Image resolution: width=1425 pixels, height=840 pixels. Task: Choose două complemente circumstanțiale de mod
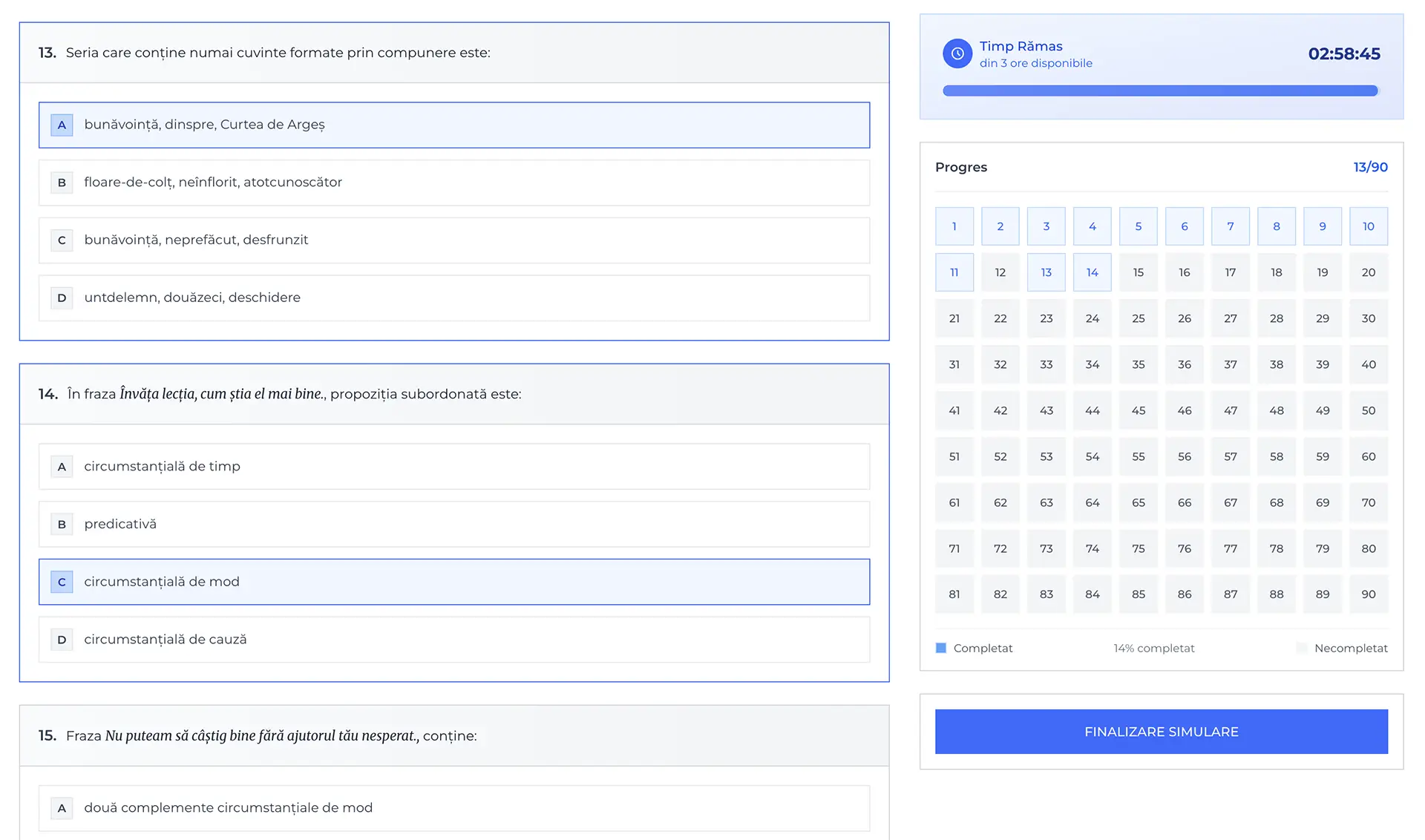click(454, 808)
